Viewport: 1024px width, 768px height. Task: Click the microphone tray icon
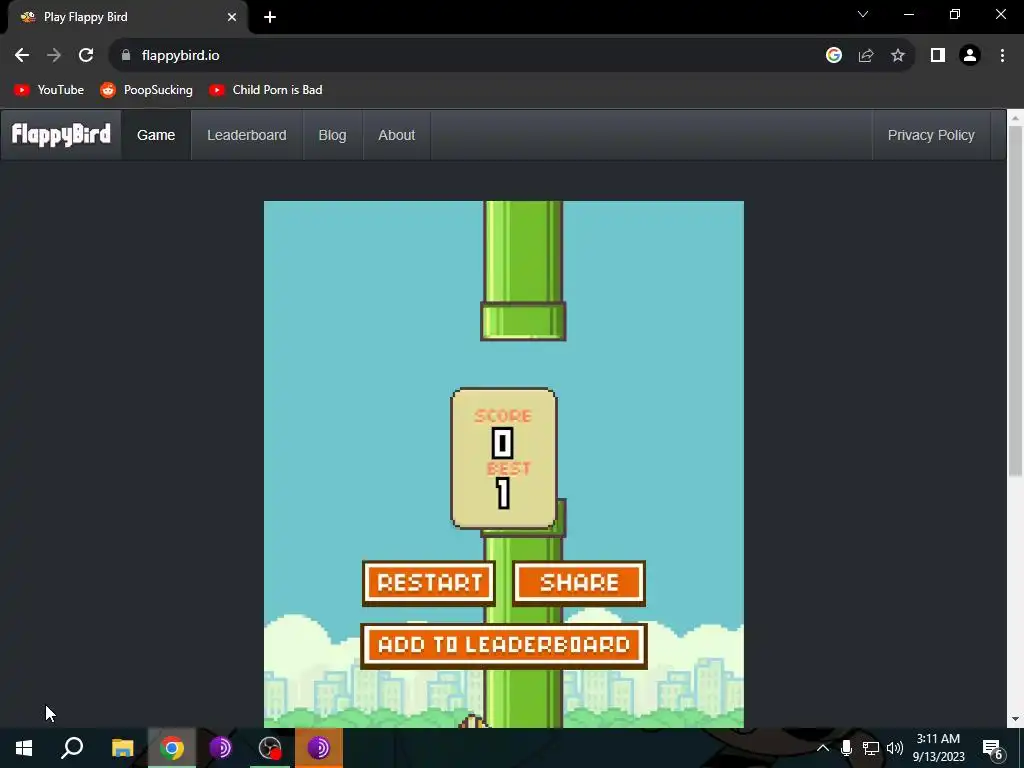846,748
